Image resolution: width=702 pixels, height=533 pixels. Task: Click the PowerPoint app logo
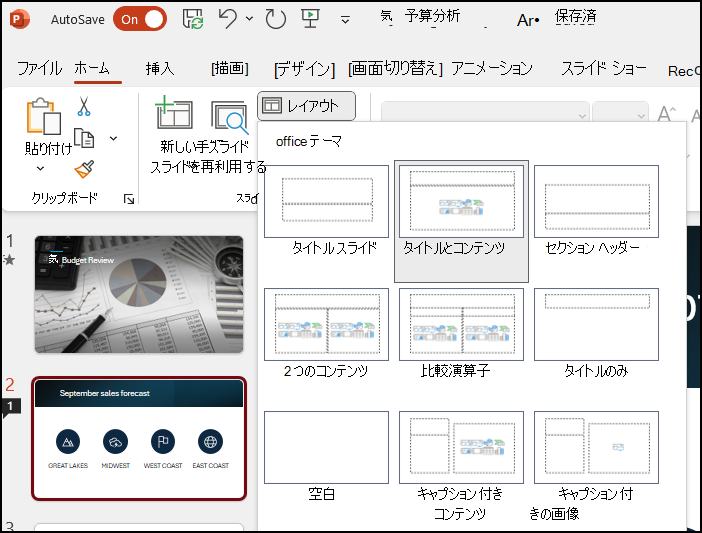[x=19, y=19]
